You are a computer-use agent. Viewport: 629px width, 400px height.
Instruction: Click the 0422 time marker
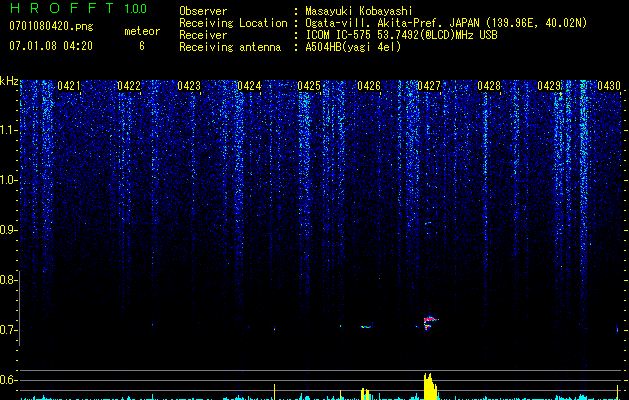(129, 86)
